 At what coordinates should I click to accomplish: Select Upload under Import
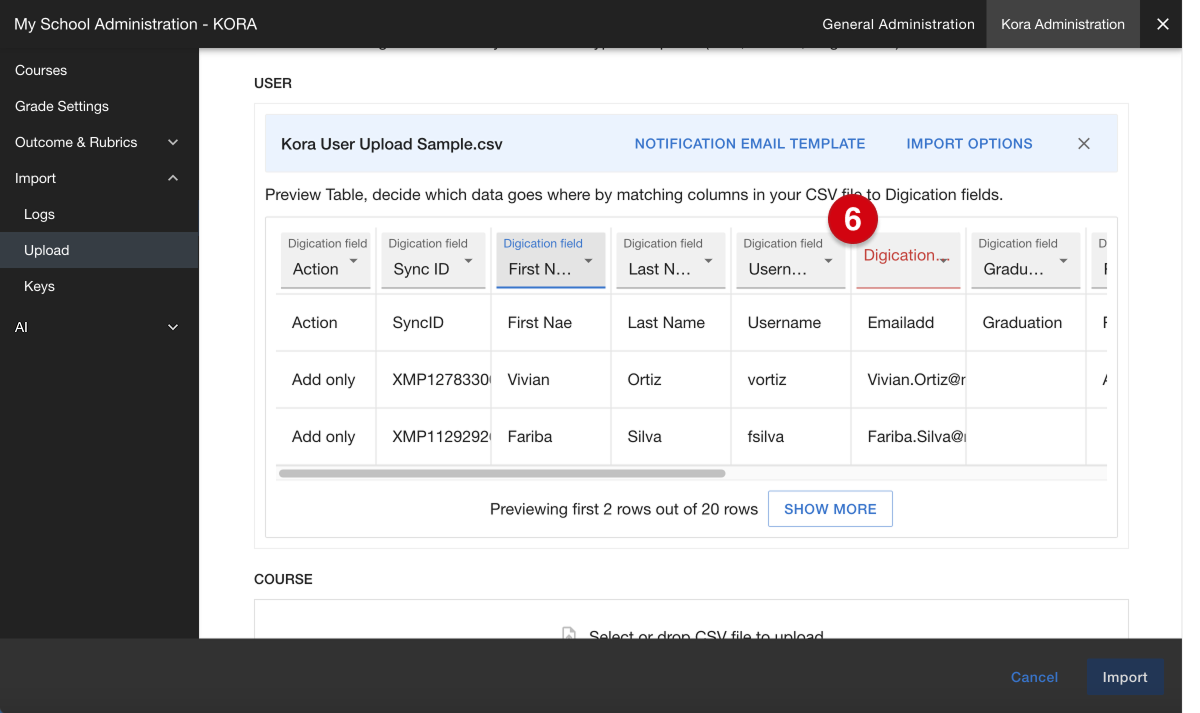[99, 250]
